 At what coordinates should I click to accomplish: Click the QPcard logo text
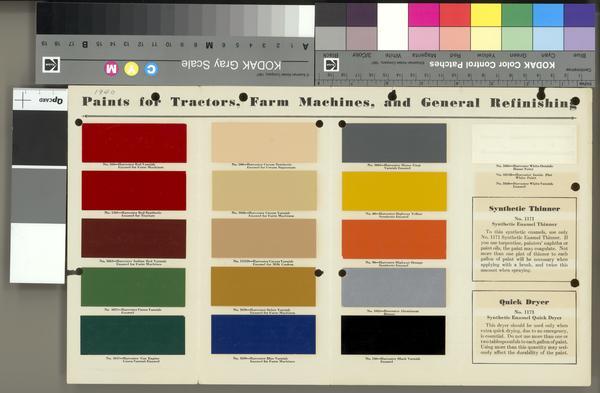pos(51,100)
